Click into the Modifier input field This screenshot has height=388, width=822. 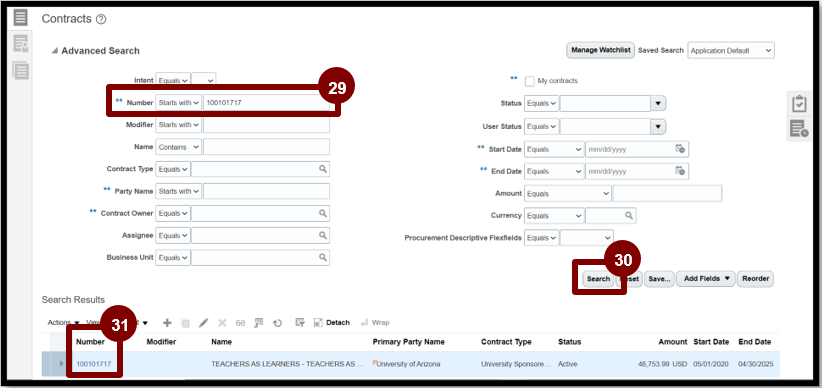266,125
